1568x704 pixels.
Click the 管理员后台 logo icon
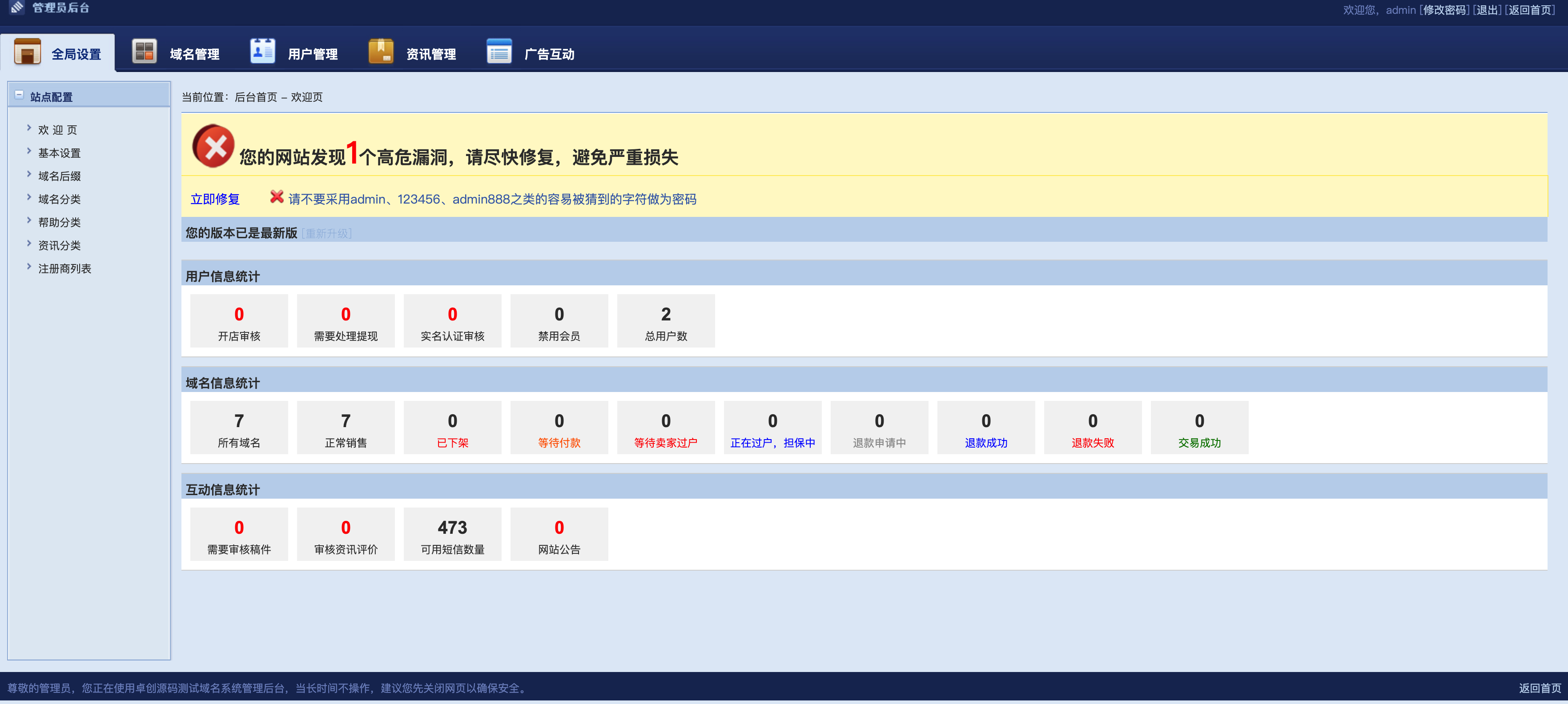[17, 7]
